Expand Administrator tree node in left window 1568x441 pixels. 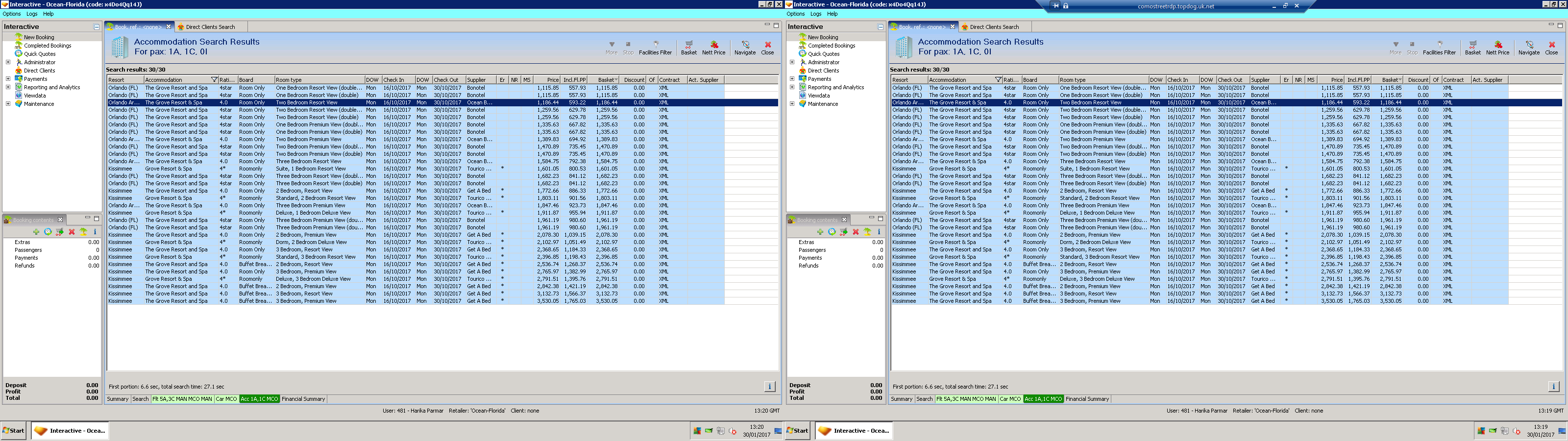coord(8,62)
